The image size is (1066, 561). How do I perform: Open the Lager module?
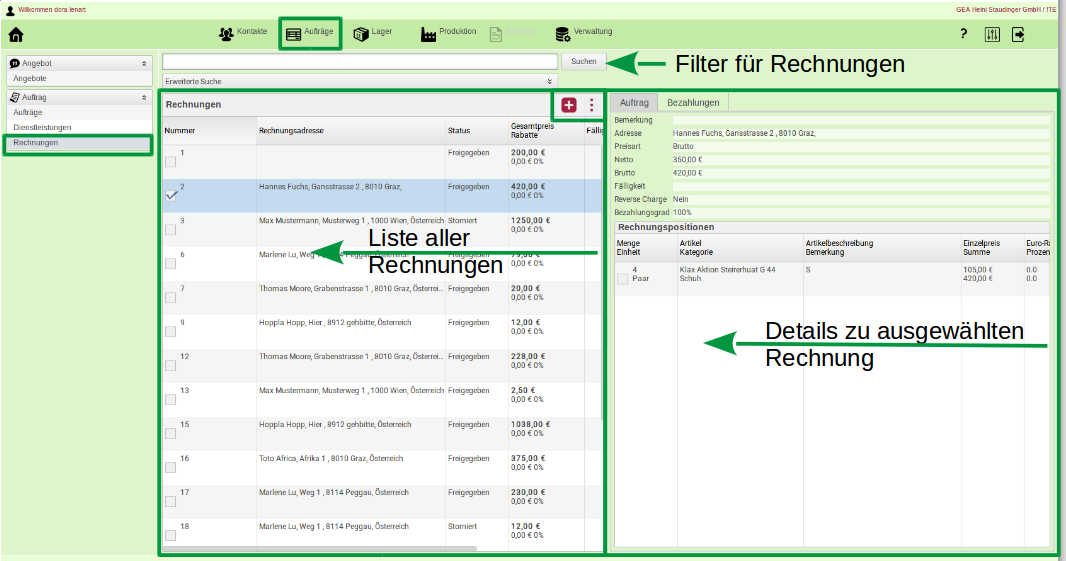tap(373, 33)
